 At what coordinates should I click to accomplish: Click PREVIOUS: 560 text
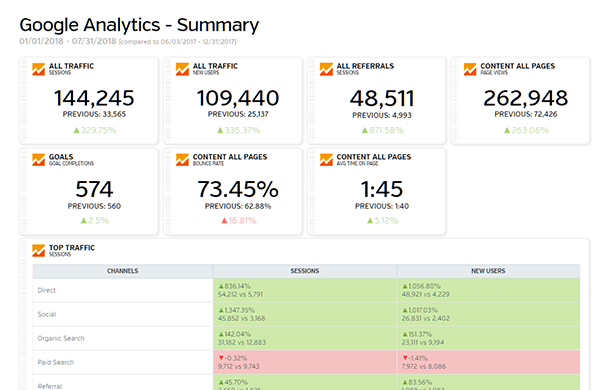coord(94,206)
